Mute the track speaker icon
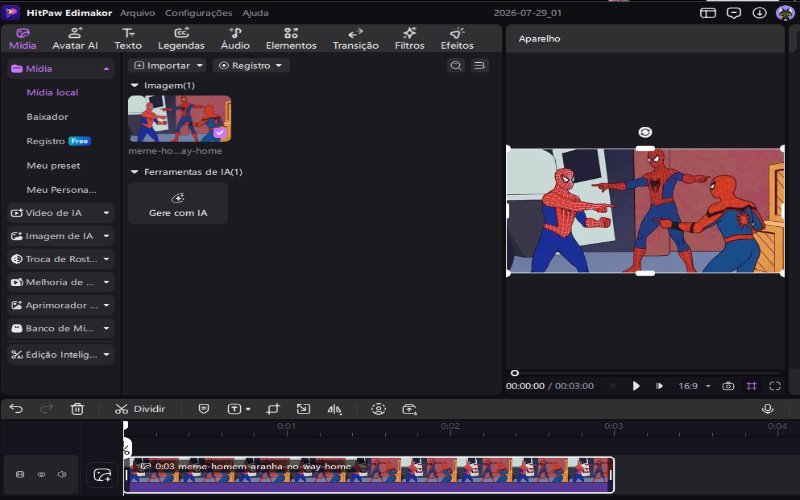This screenshot has height=500, width=800. pos(62,474)
